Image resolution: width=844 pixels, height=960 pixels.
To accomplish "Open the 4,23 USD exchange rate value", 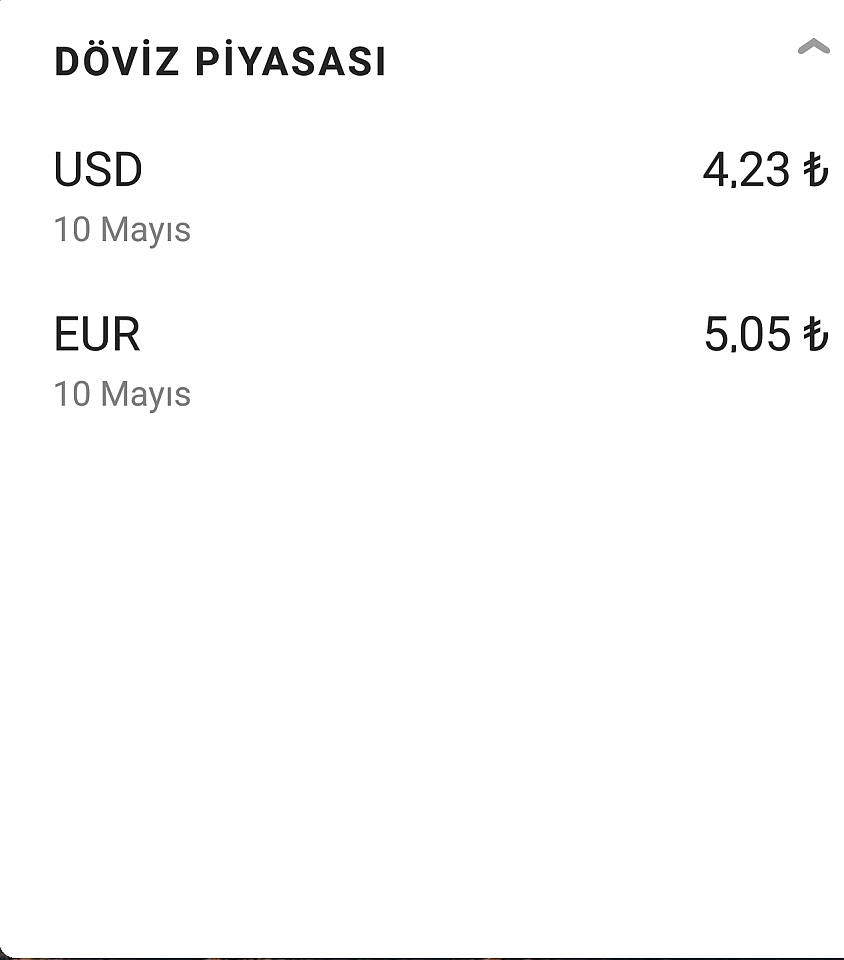I will pos(766,170).
